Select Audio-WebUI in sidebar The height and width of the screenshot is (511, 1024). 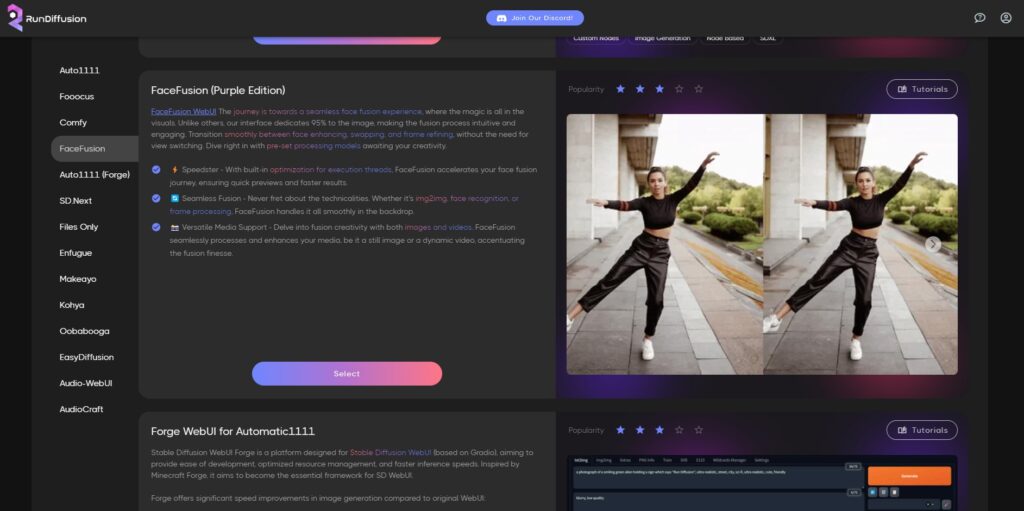pos(86,384)
